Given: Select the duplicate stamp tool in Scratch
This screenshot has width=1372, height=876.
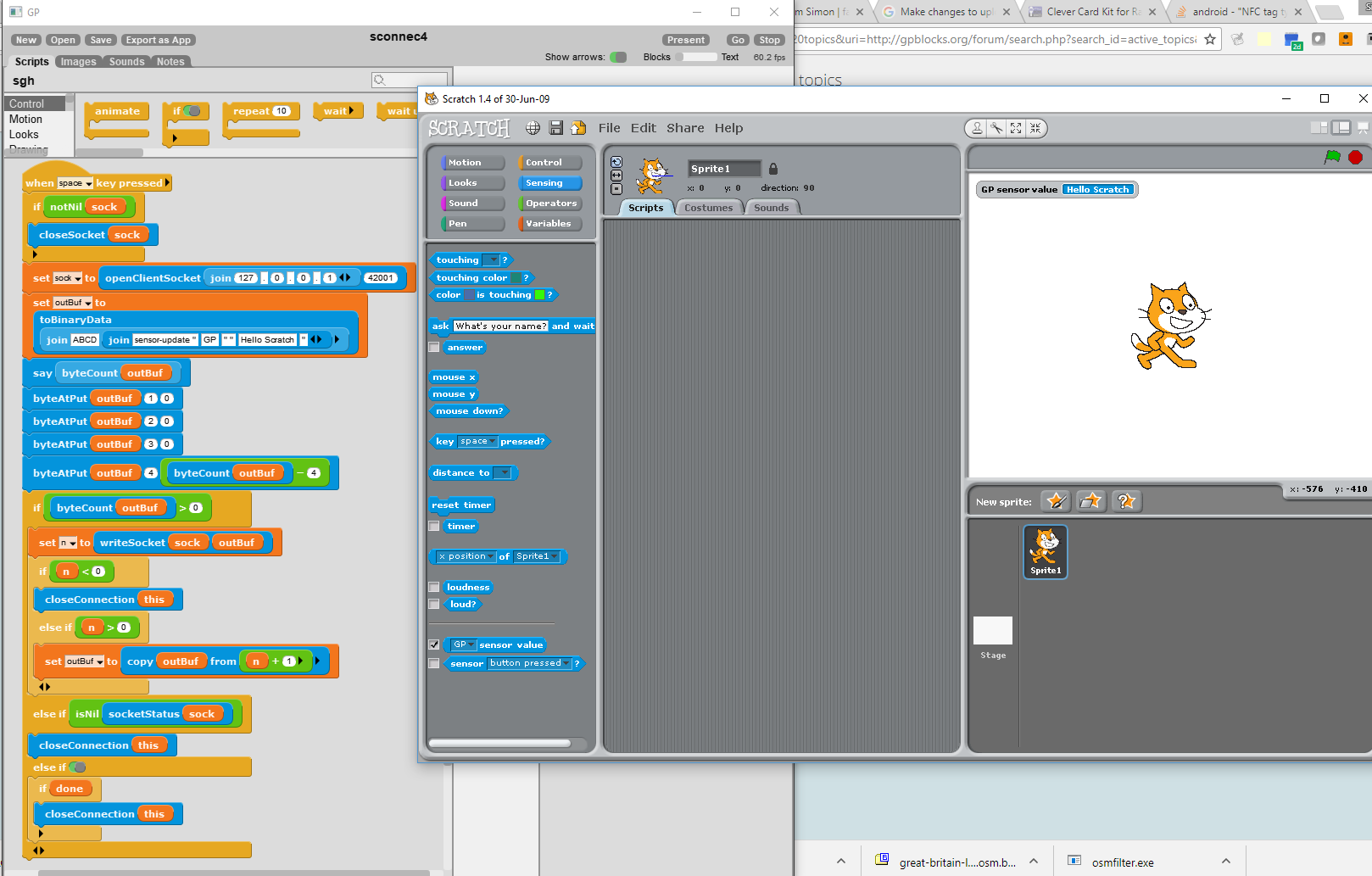Looking at the screenshot, I should click(977, 128).
